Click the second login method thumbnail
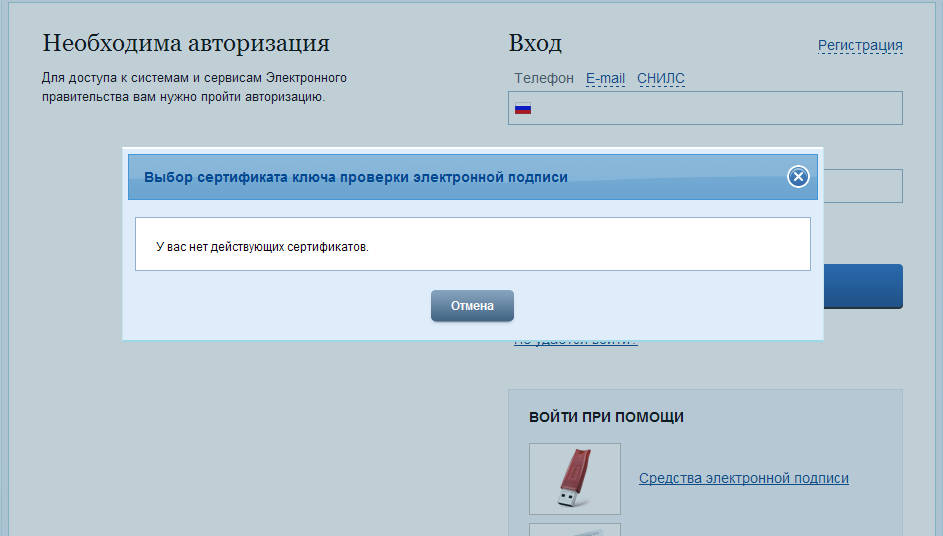 574,529
